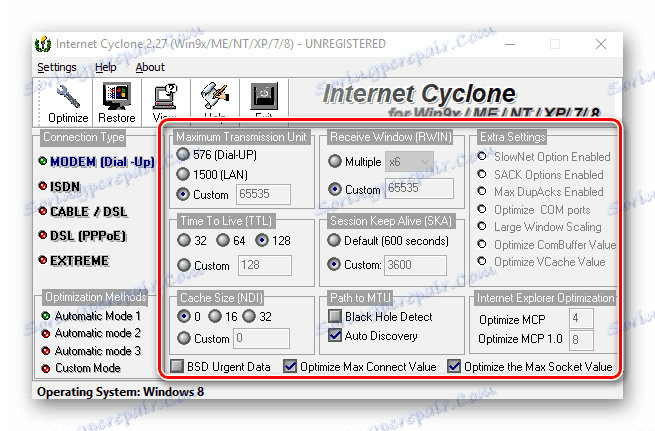Set Cache Size to 16

pyautogui.click(x=215, y=316)
